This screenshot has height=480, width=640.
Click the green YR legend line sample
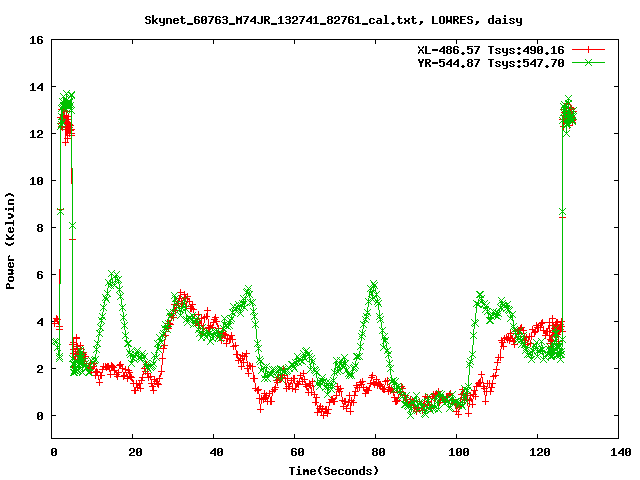pos(588,62)
